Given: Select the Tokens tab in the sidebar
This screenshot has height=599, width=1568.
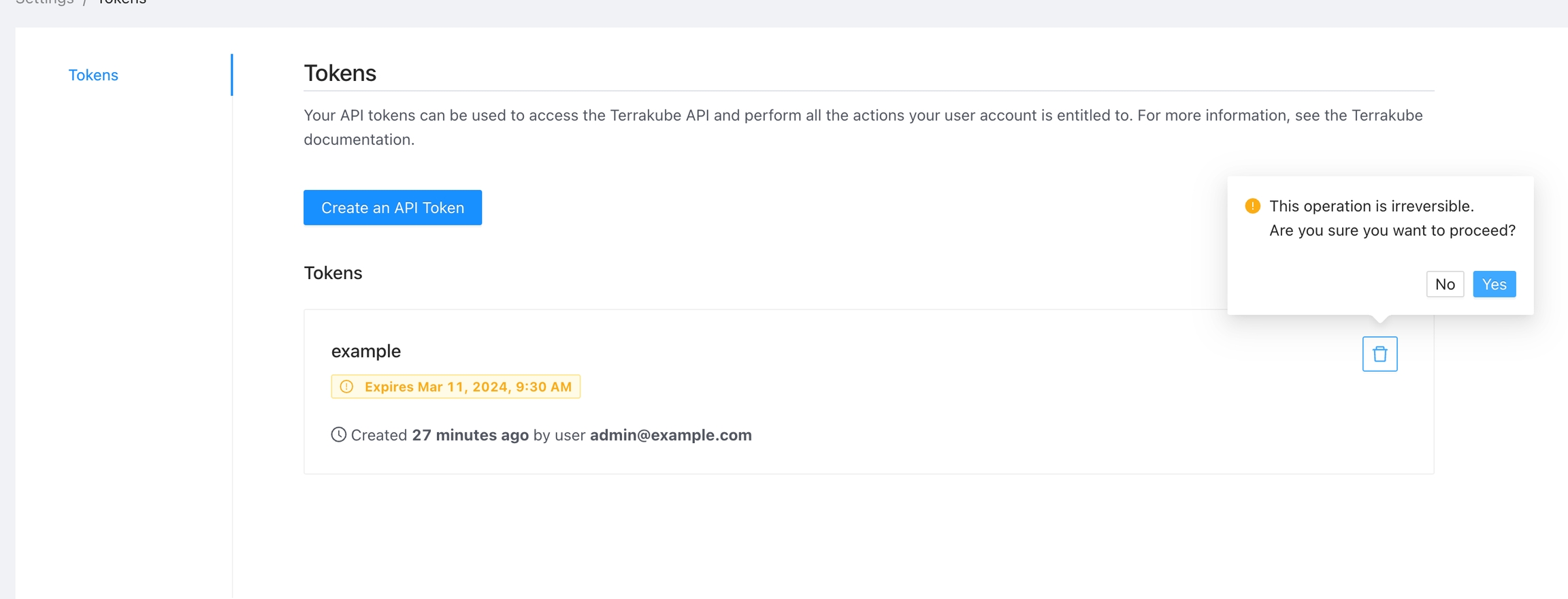Looking at the screenshot, I should pyautogui.click(x=93, y=75).
